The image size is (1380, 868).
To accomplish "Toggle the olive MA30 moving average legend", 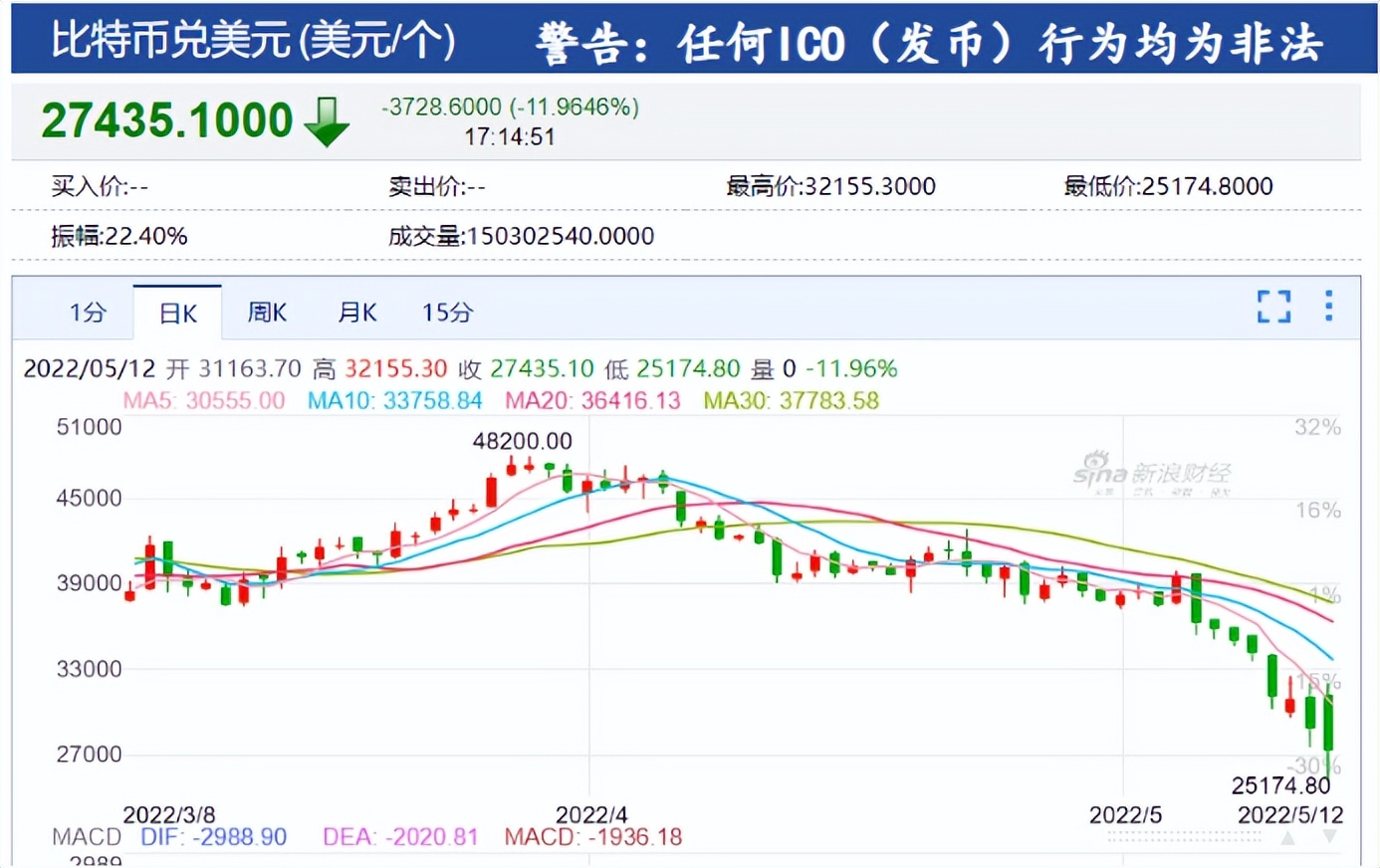I will 791,401.
